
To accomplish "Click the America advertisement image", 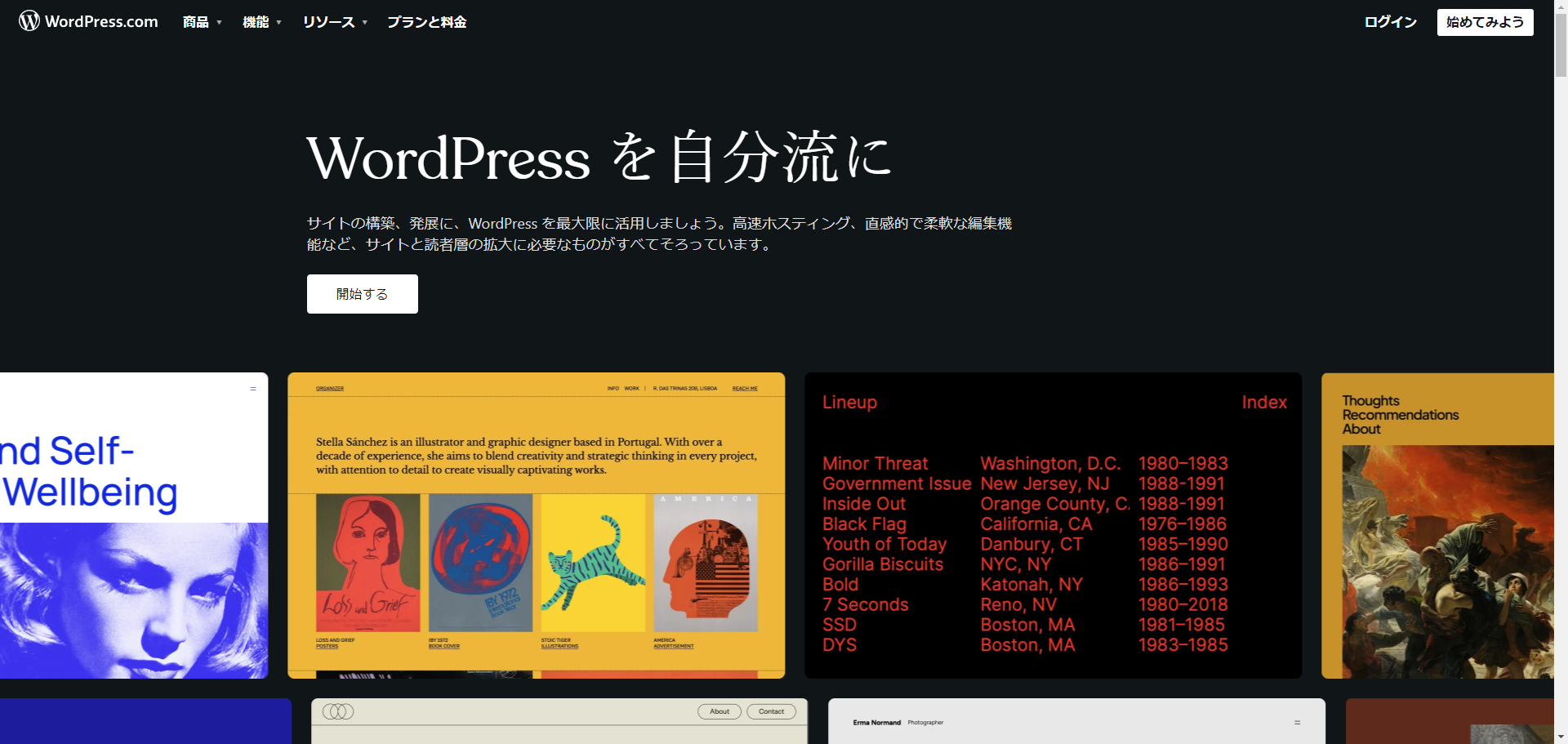I will click(x=706, y=563).
